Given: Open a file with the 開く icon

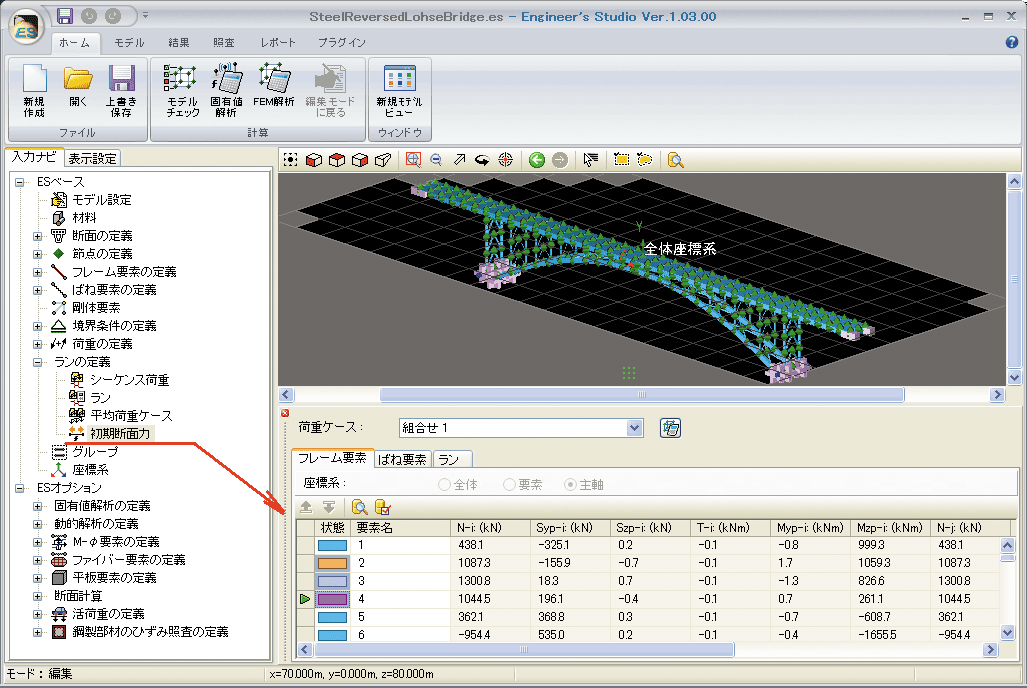Looking at the screenshot, I should [x=78, y=85].
